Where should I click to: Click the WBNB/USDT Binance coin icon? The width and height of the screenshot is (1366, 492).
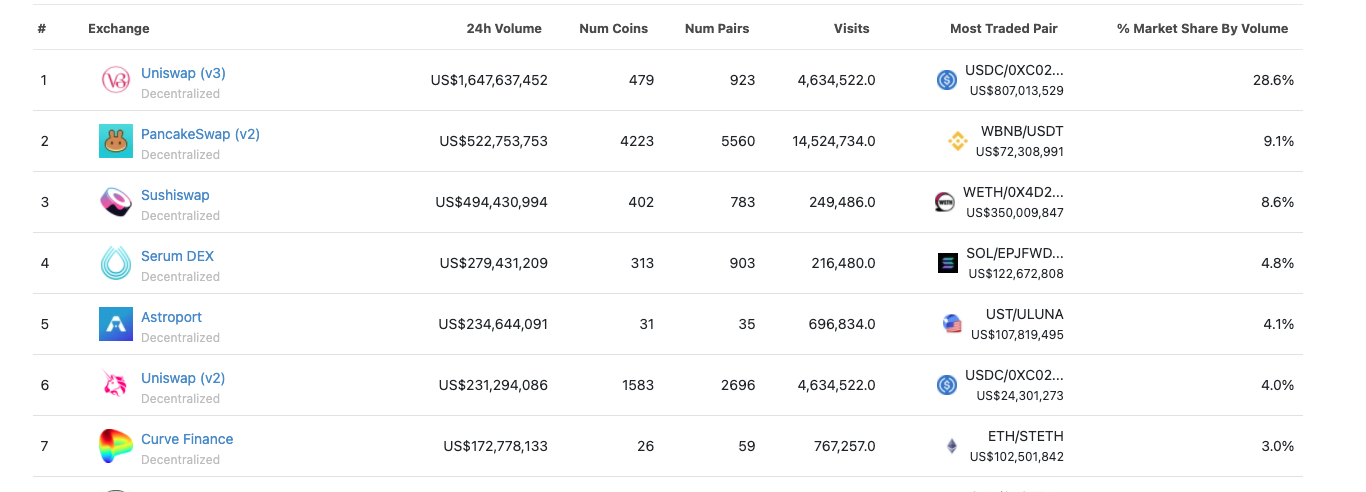958,141
